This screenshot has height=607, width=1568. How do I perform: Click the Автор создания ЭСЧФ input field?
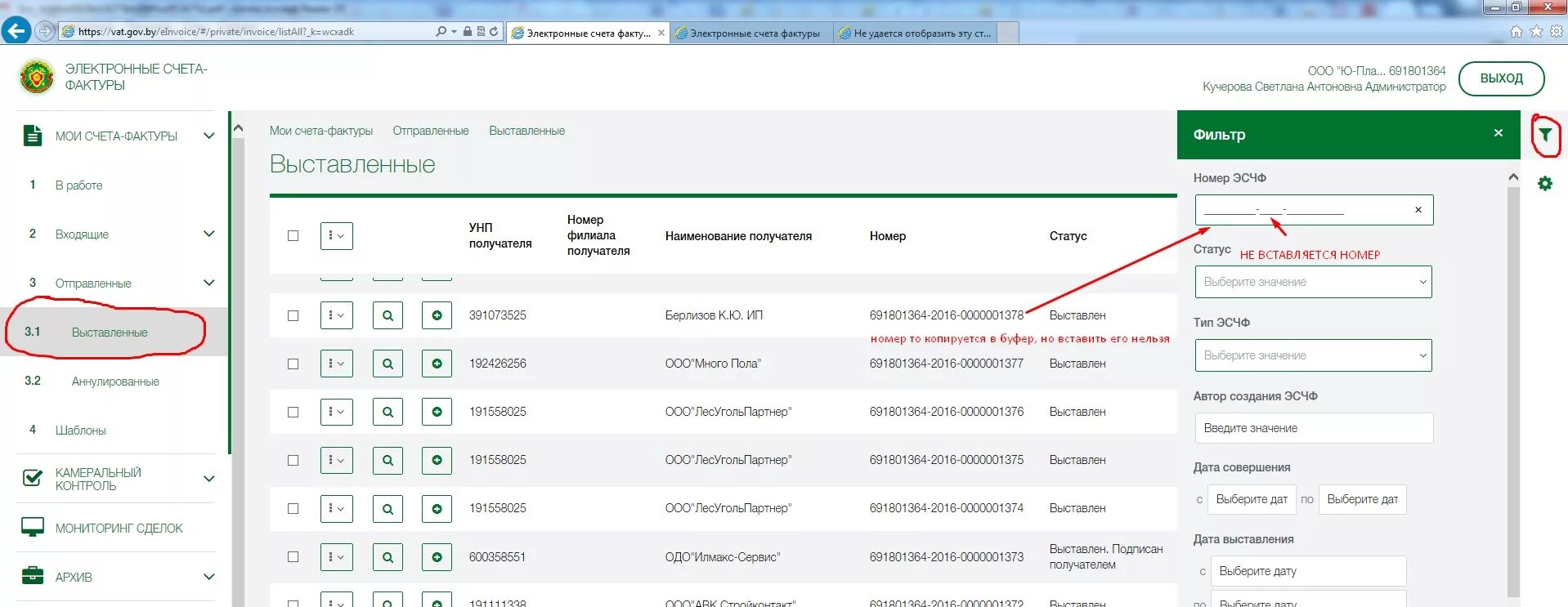pos(1315,428)
